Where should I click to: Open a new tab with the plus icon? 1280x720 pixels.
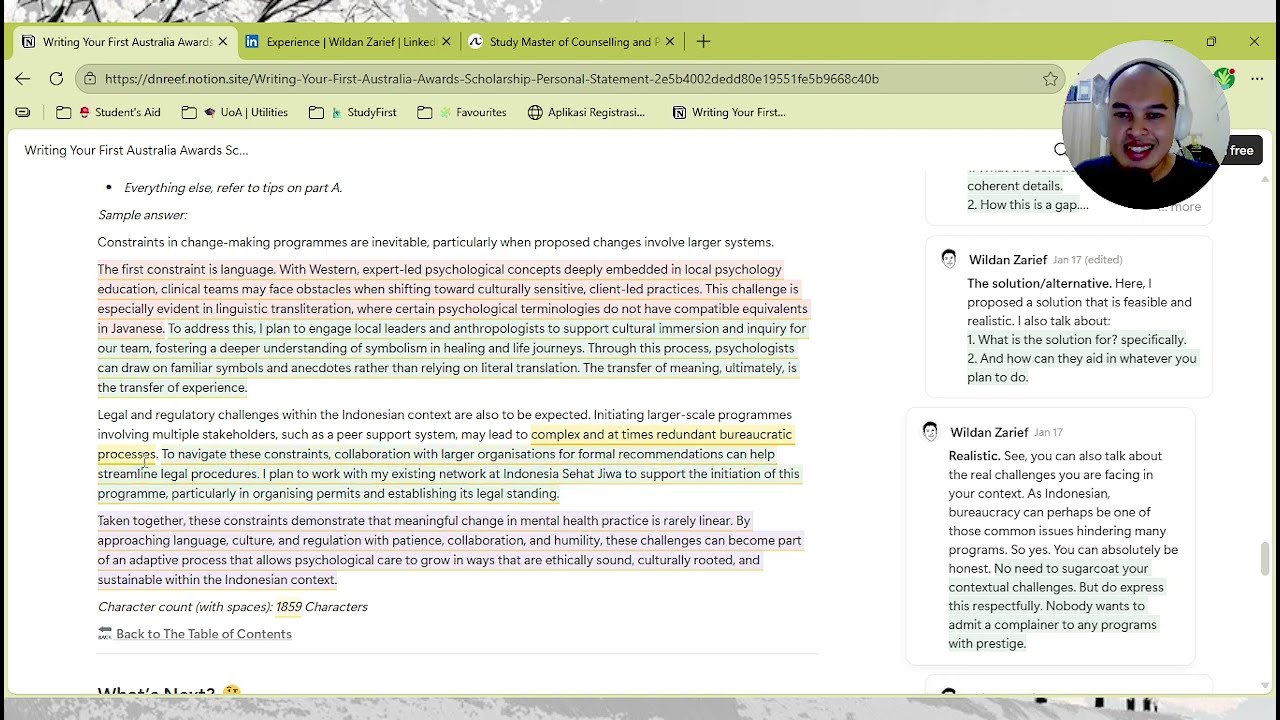[x=703, y=42]
